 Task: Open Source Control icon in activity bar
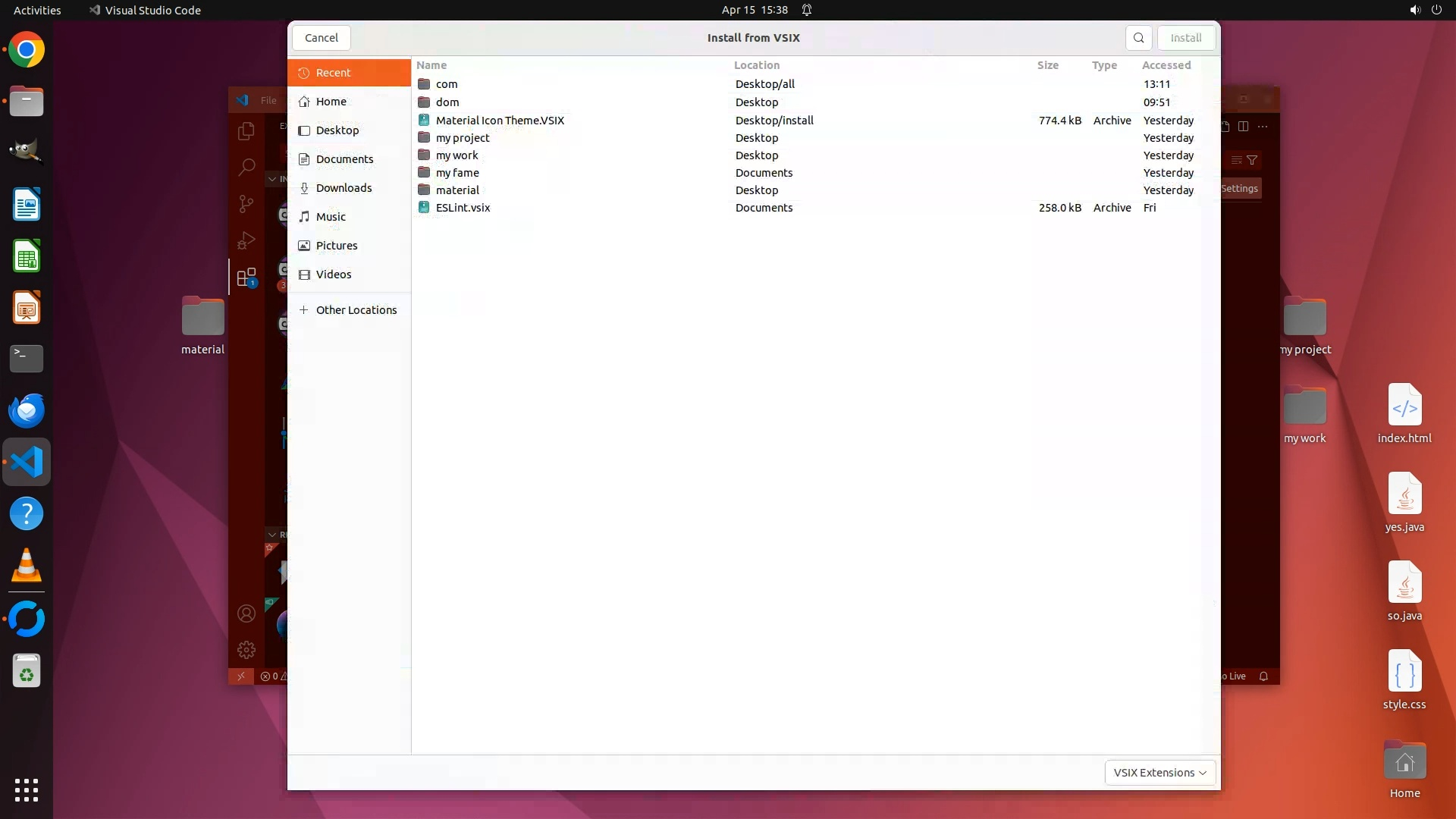(246, 204)
